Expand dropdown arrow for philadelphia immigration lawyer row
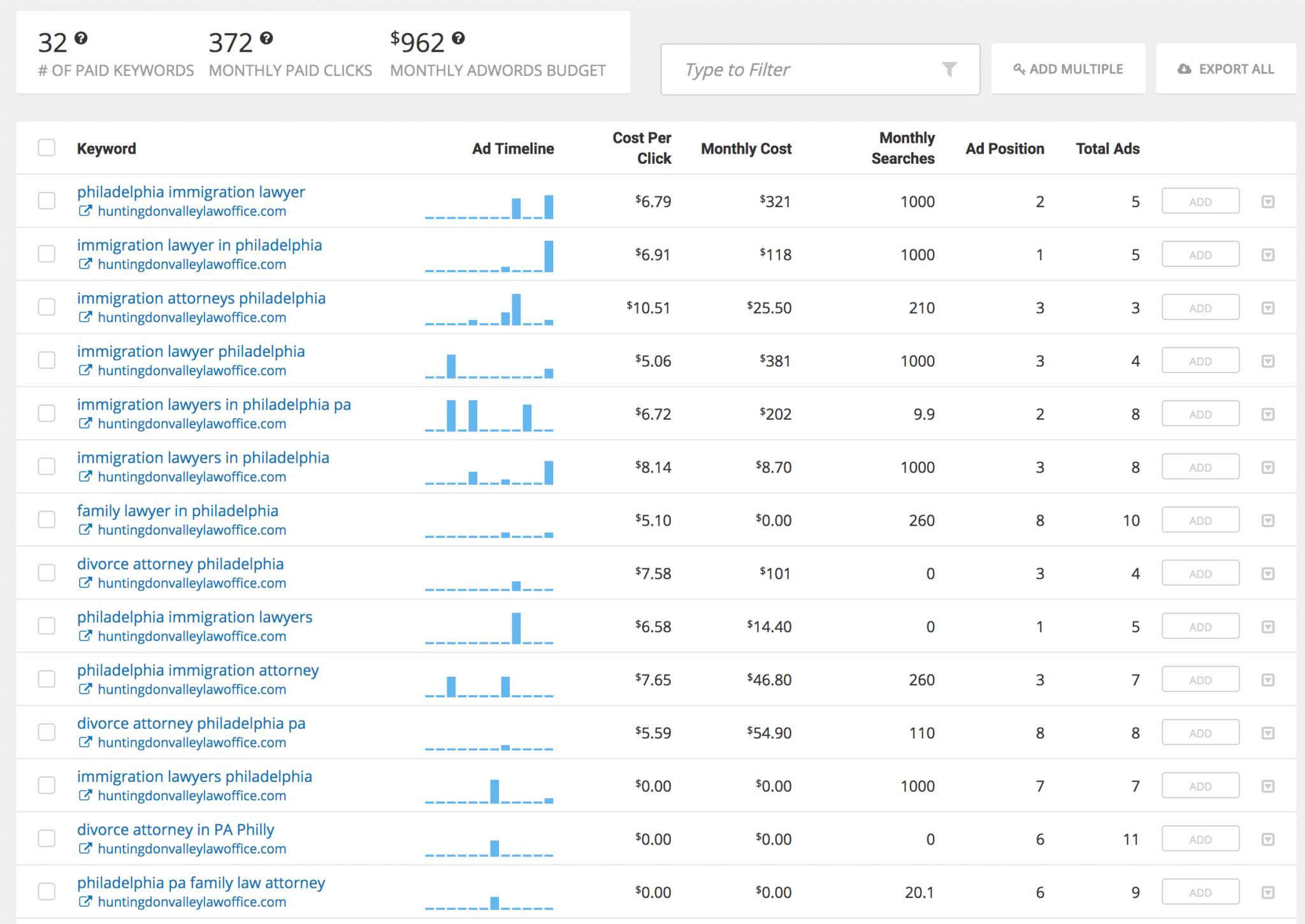 pos(1267,202)
